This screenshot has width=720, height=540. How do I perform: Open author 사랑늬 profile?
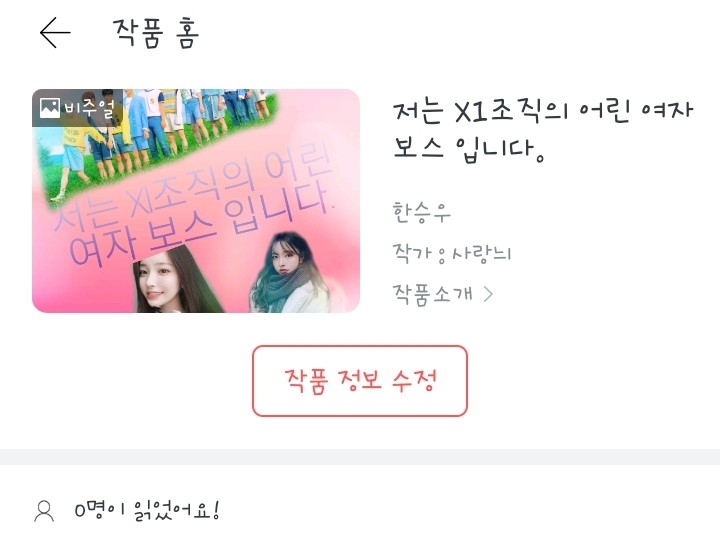[x=481, y=253]
